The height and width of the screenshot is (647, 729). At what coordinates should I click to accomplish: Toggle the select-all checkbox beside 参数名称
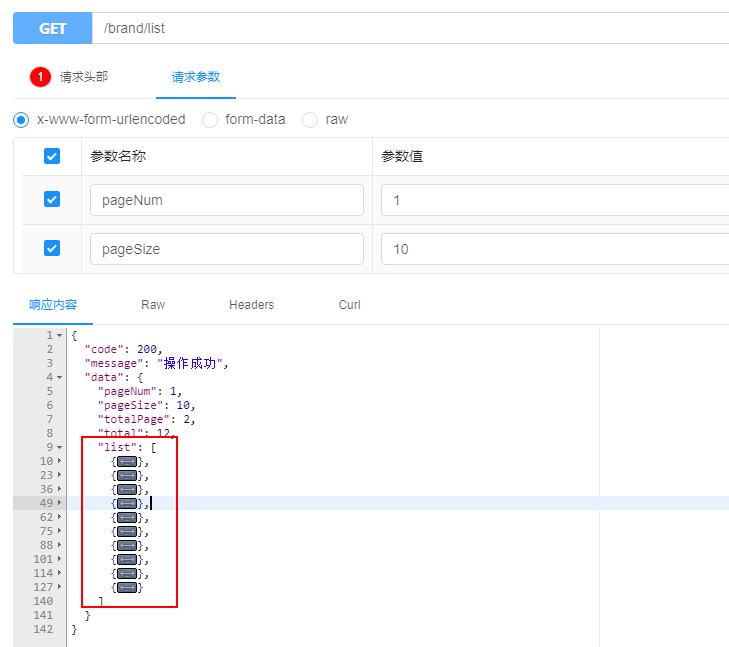[52, 156]
